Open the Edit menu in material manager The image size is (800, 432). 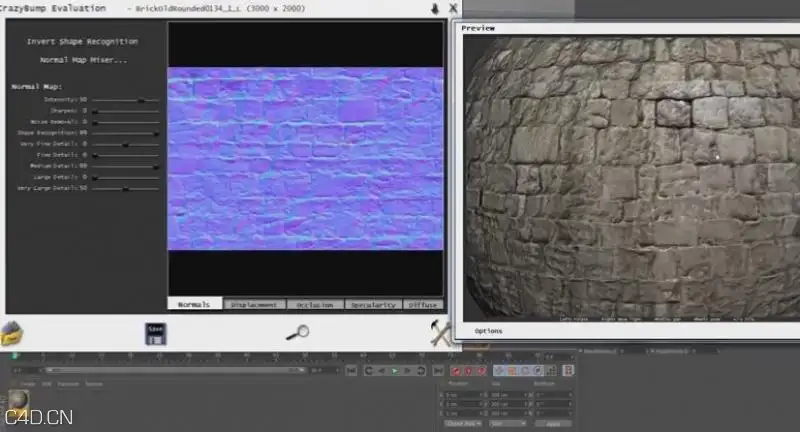46,384
